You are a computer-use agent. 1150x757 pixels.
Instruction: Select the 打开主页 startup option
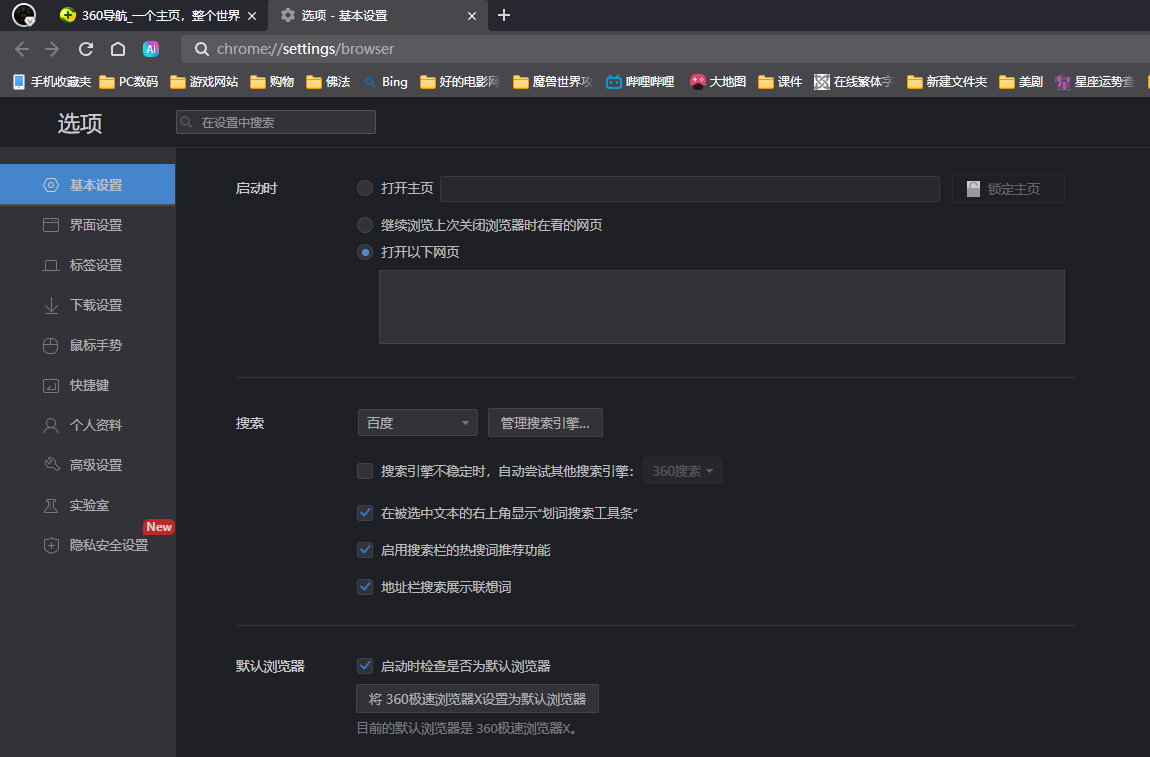[x=365, y=188]
